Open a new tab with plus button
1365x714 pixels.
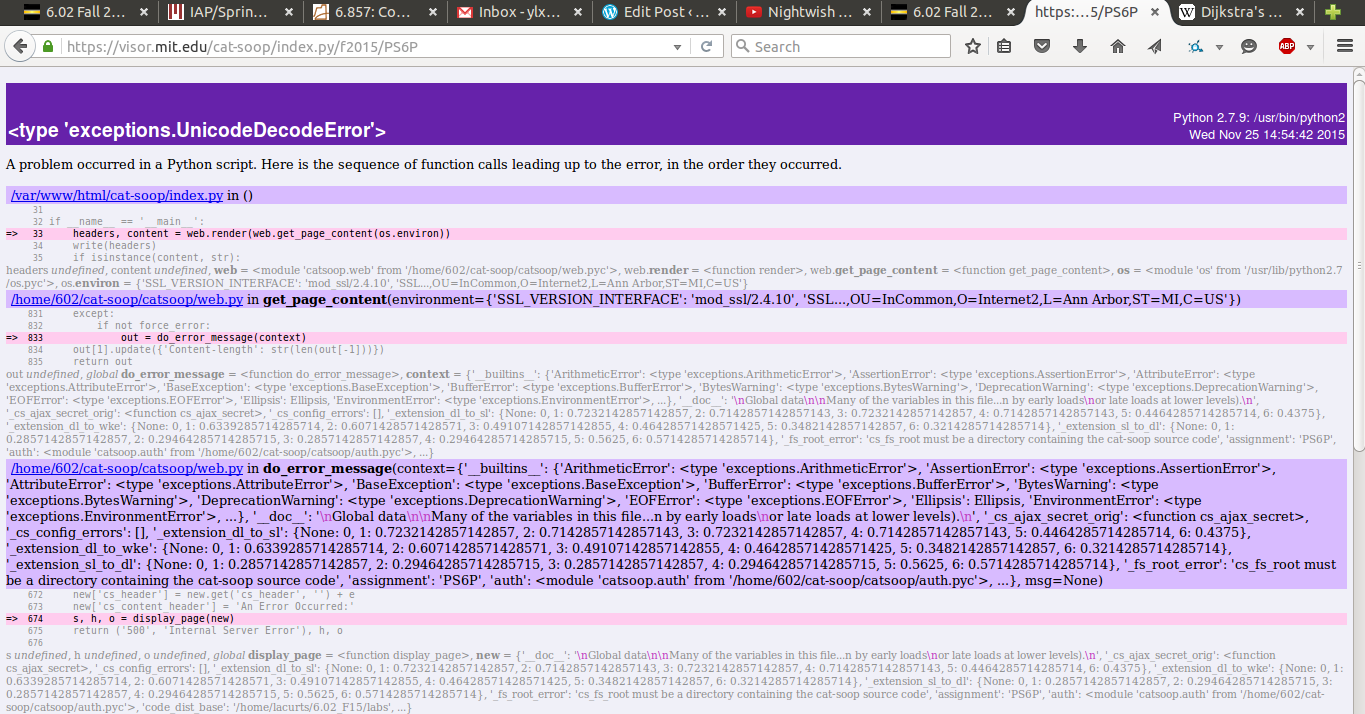coord(1332,13)
